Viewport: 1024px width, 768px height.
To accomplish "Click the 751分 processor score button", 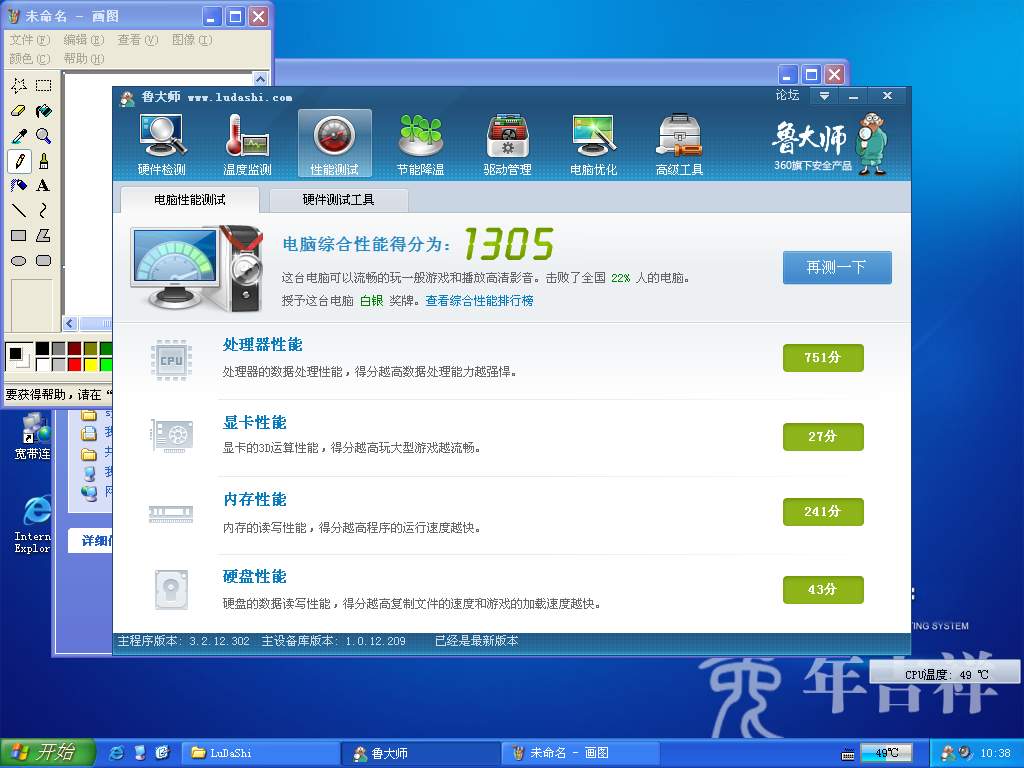I will tap(823, 358).
